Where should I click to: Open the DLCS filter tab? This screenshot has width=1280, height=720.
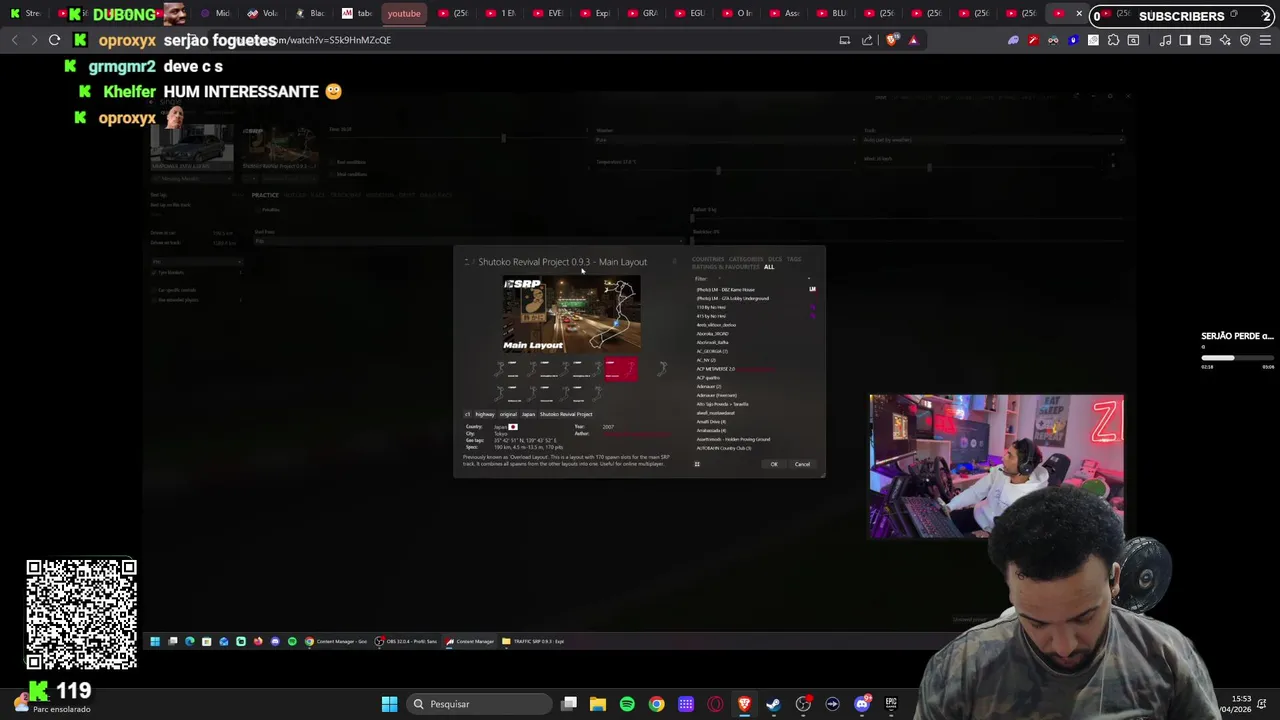click(775, 259)
